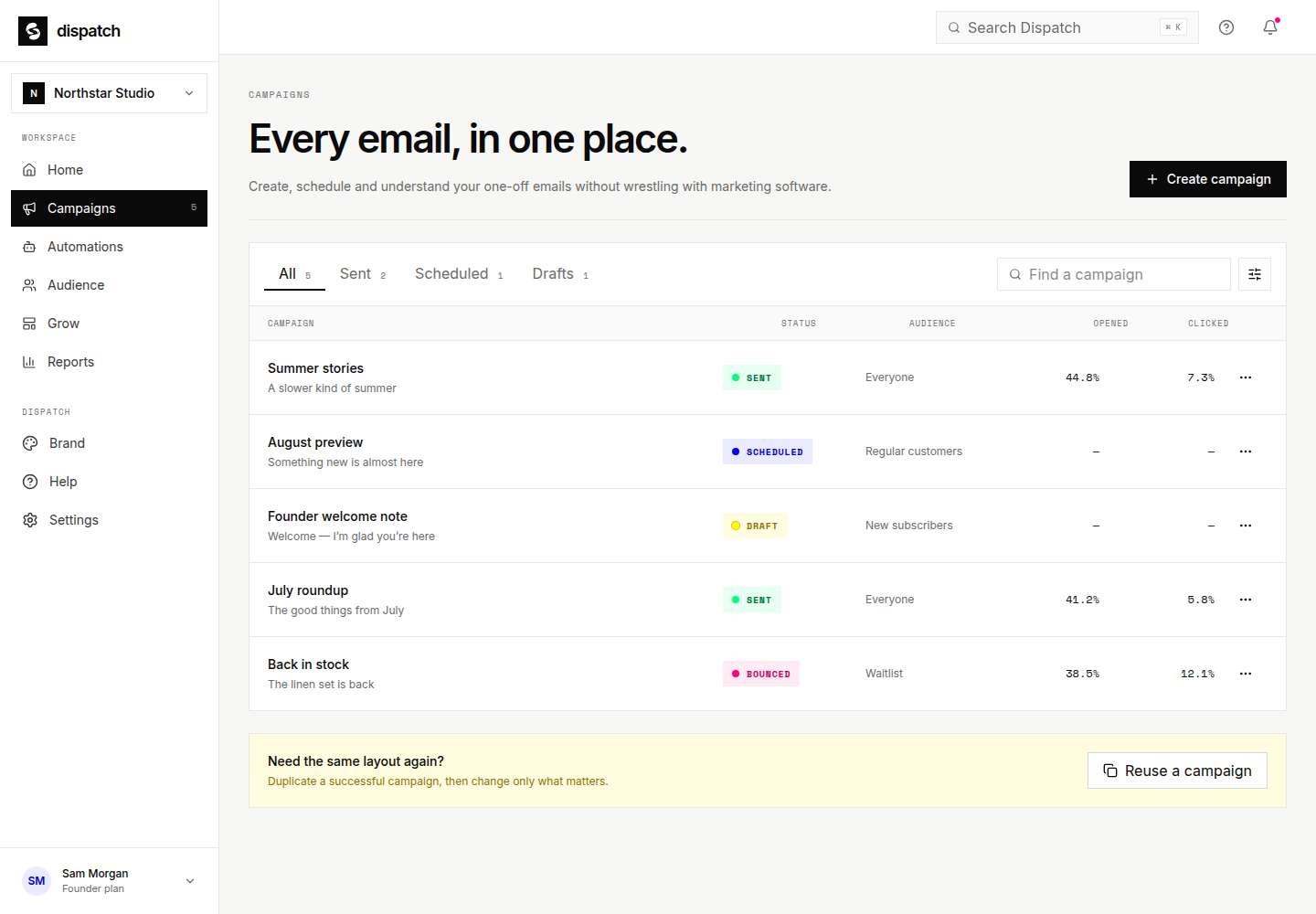
Task: Open more options for Back in stock
Action: pyautogui.click(x=1246, y=674)
